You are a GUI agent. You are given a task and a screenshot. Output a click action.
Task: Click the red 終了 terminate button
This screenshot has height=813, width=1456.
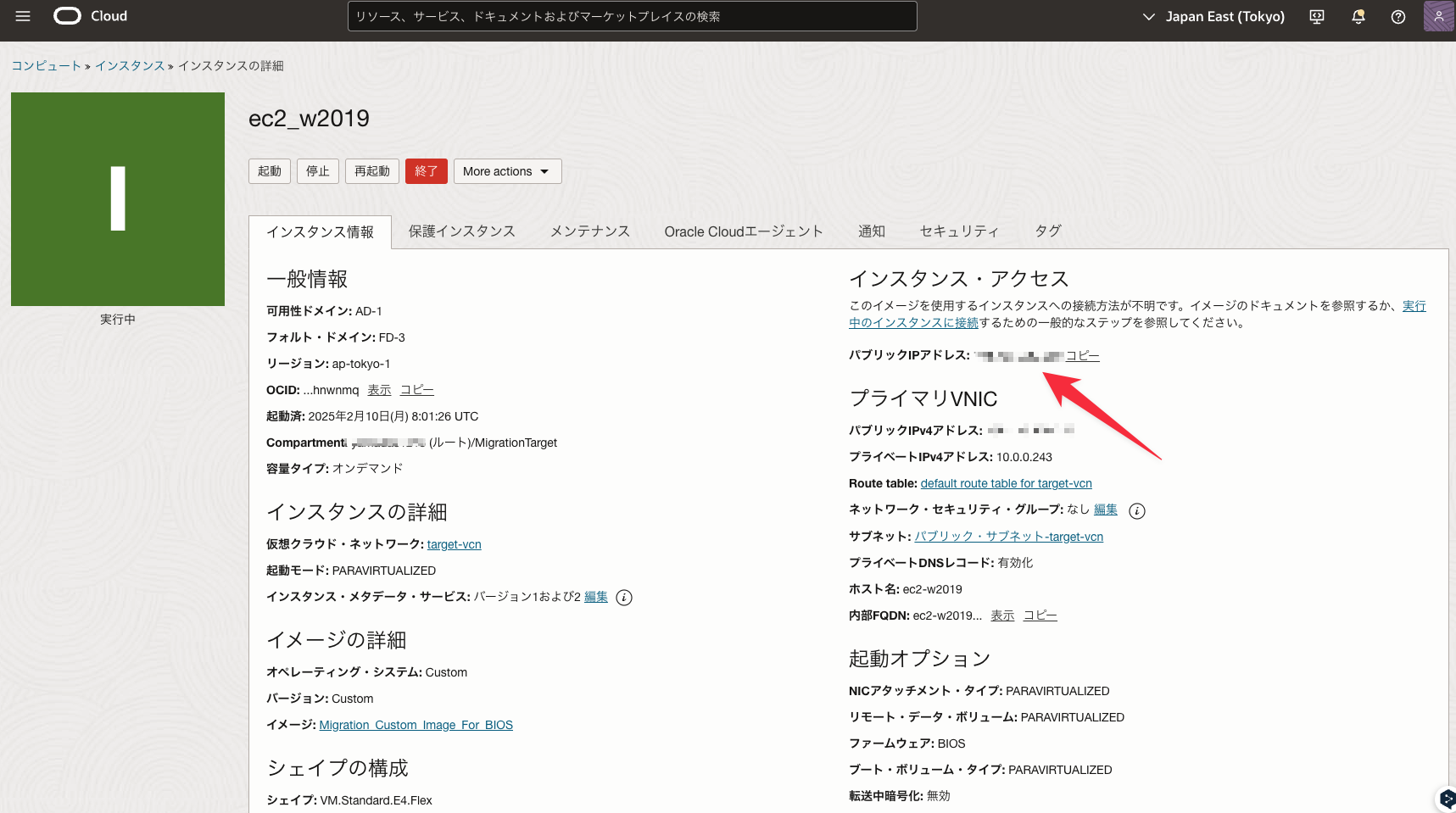pos(427,171)
